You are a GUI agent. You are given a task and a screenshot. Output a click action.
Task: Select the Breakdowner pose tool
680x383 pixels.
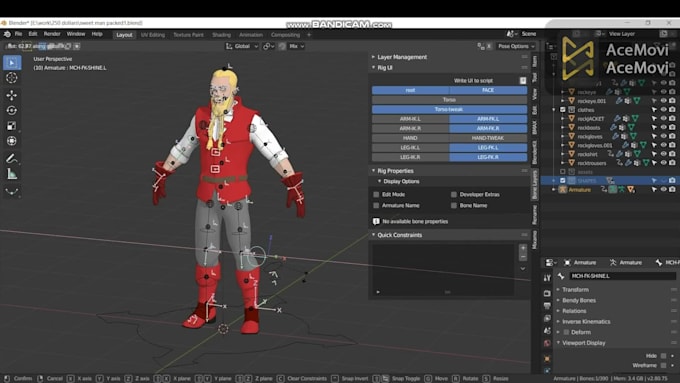[x=12, y=191]
